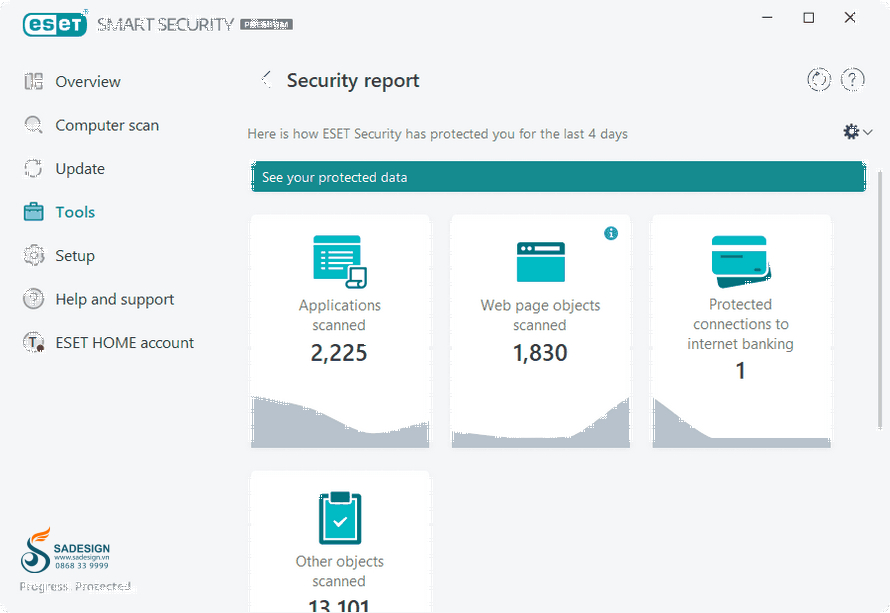Click the internet banking connections history graph

coord(741,422)
